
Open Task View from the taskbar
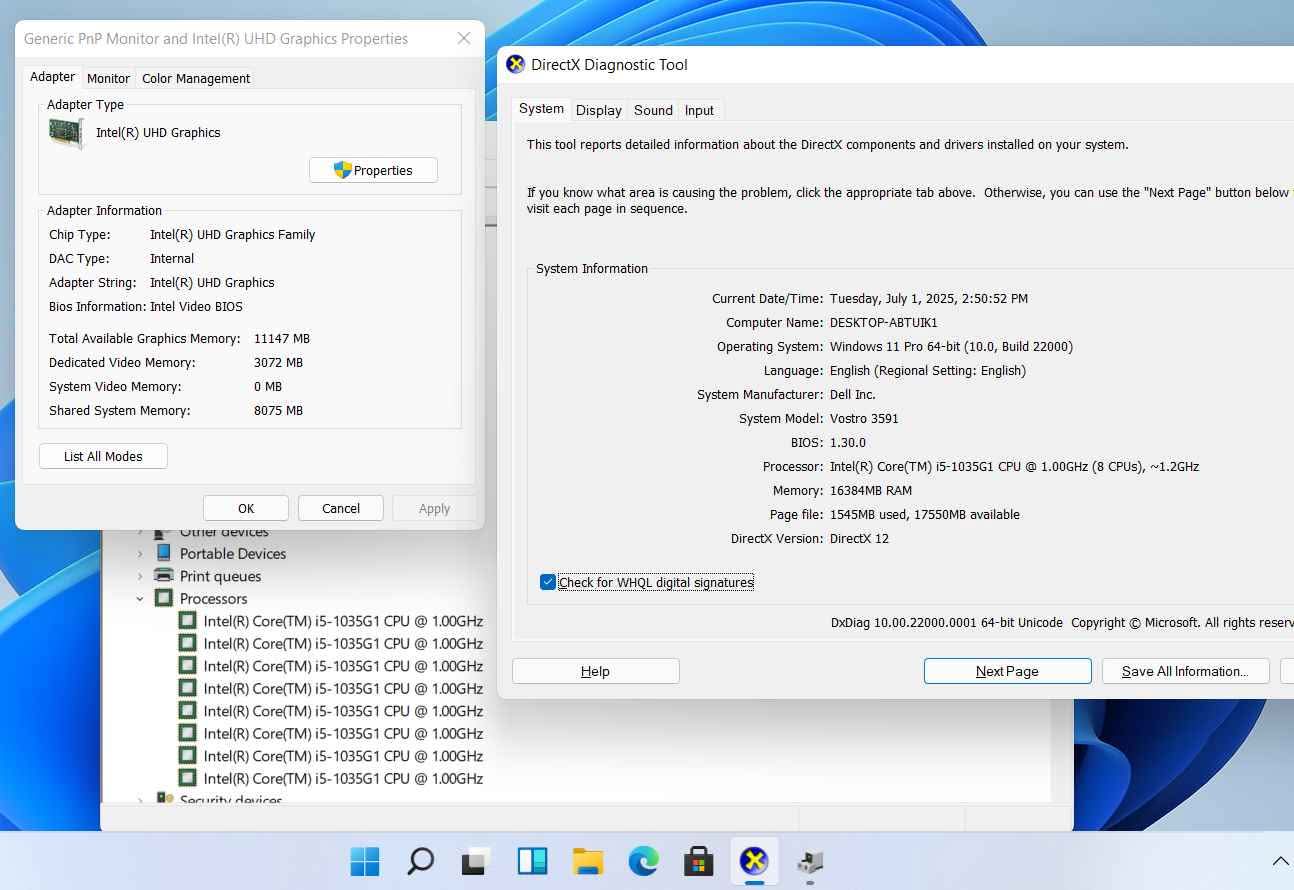pos(476,860)
